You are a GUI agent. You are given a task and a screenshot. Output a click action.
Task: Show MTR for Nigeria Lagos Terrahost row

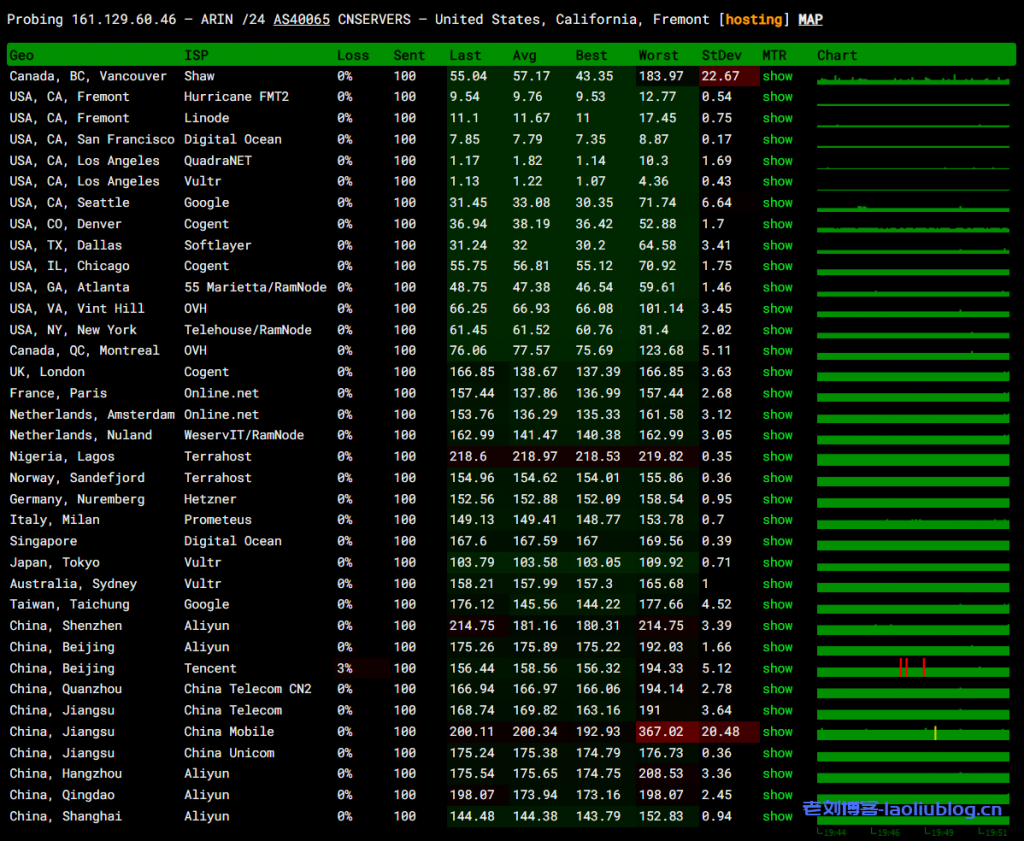777,456
